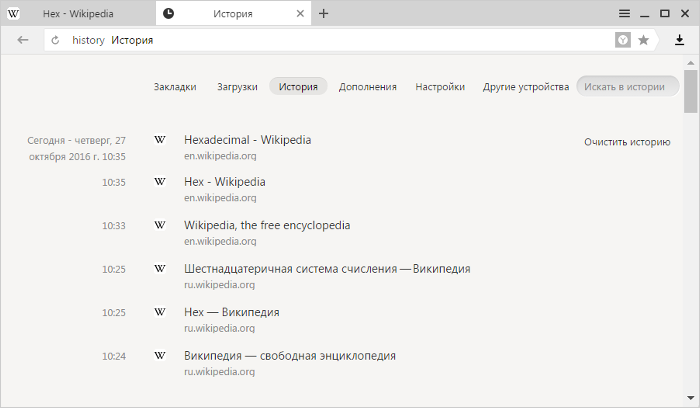Click favicon beside Википедия — свободная энциклопедия
The height and width of the screenshot is (408, 700).
(160, 355)
